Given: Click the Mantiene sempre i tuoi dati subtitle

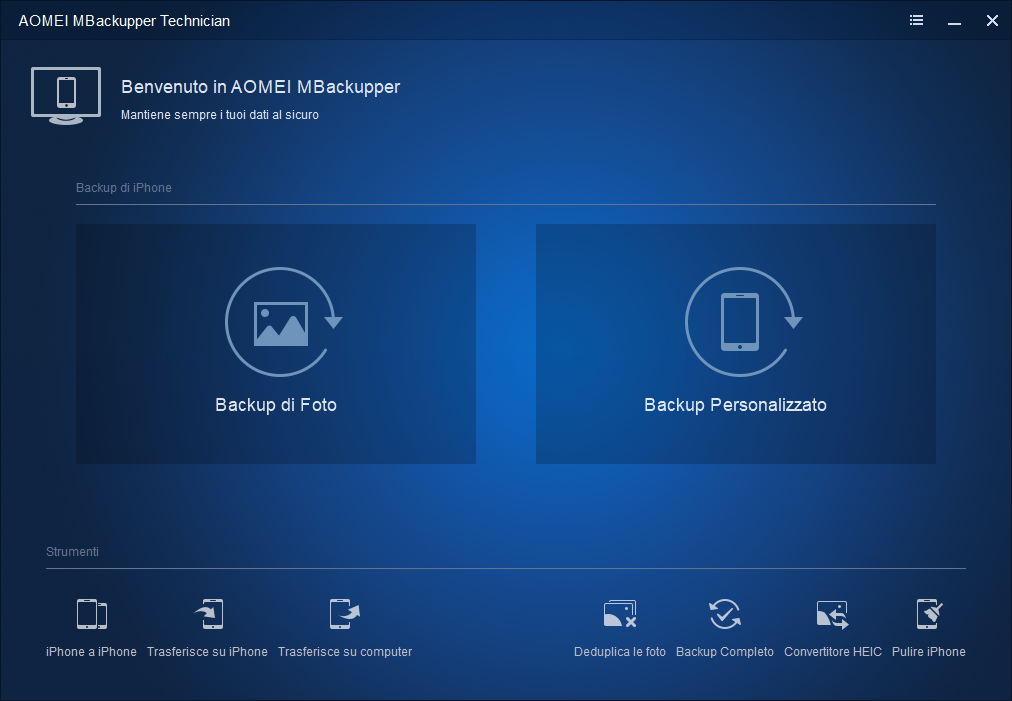Looking at the screenshot, I should 220,115.
